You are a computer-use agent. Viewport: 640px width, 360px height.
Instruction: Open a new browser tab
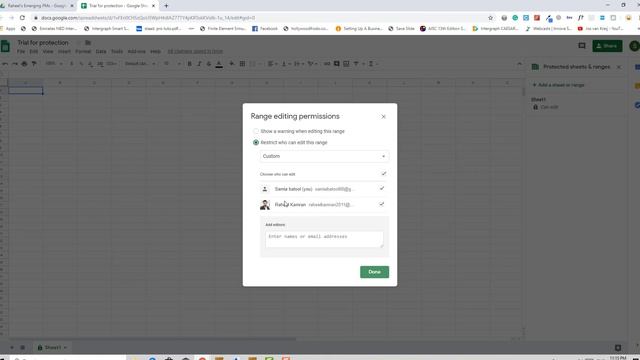166,6
